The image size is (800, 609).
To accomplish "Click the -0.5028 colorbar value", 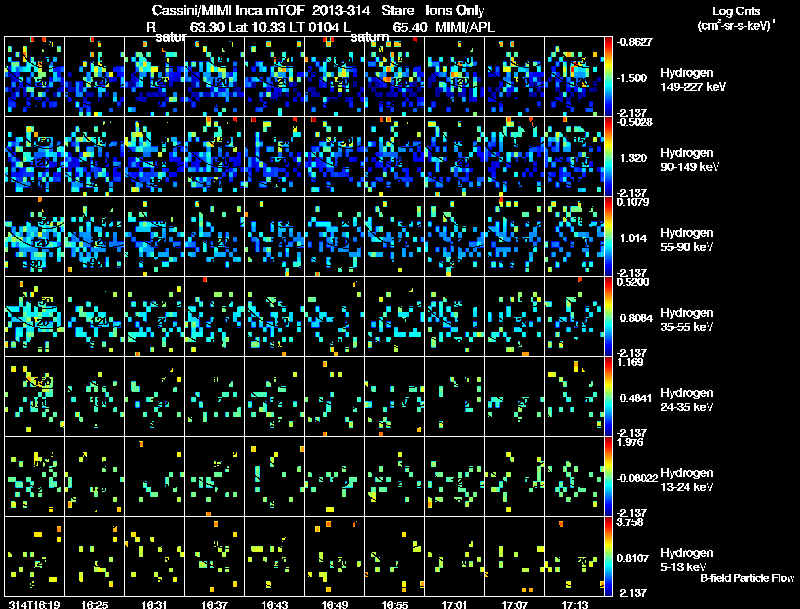I will point(634,122).
